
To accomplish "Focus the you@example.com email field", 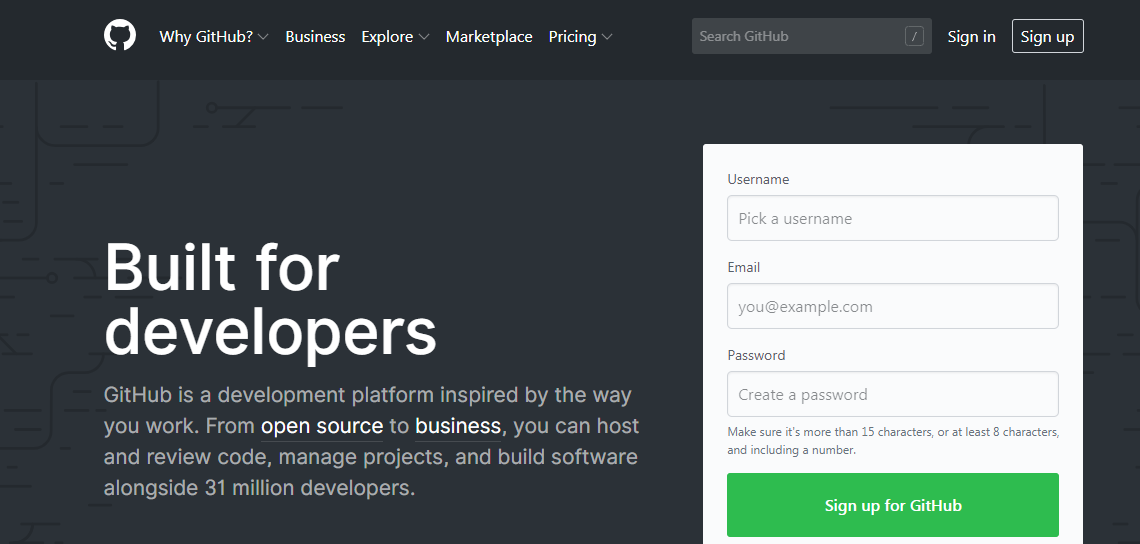I will pyautogui.click(x=892, y=306).
